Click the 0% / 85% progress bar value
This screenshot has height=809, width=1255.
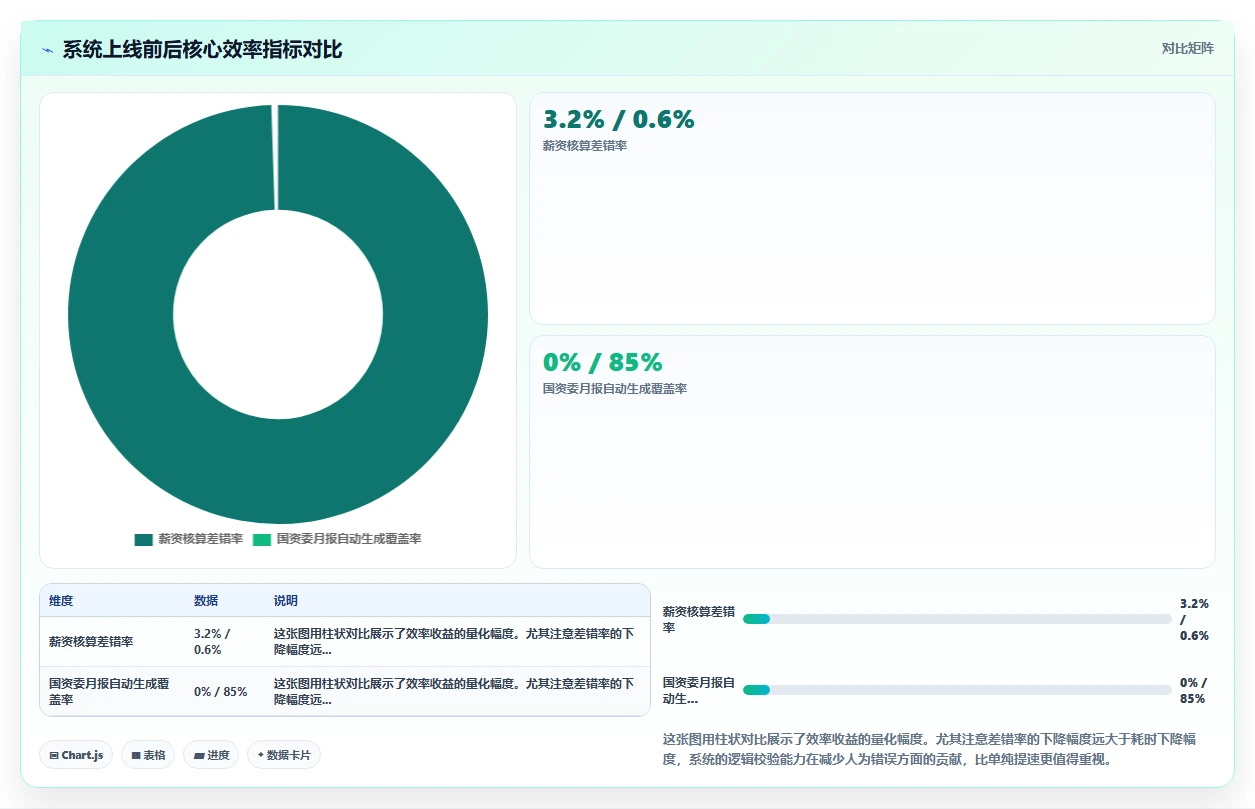[1194, 690]
